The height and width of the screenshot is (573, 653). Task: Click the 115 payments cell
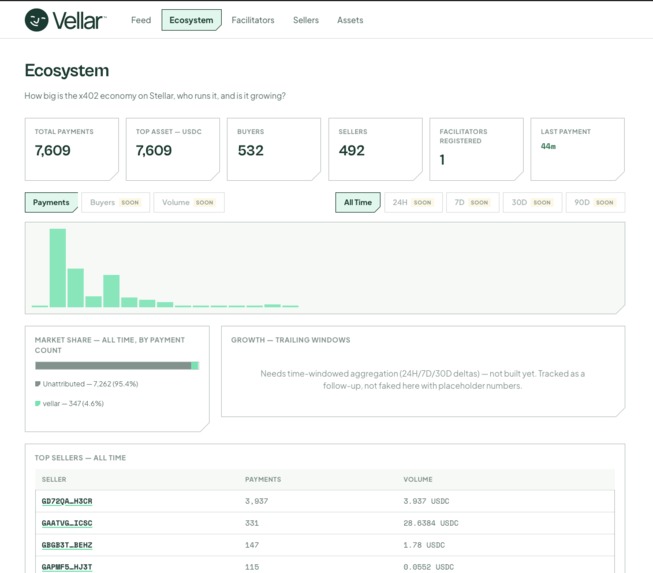click(x=252, y=567)
